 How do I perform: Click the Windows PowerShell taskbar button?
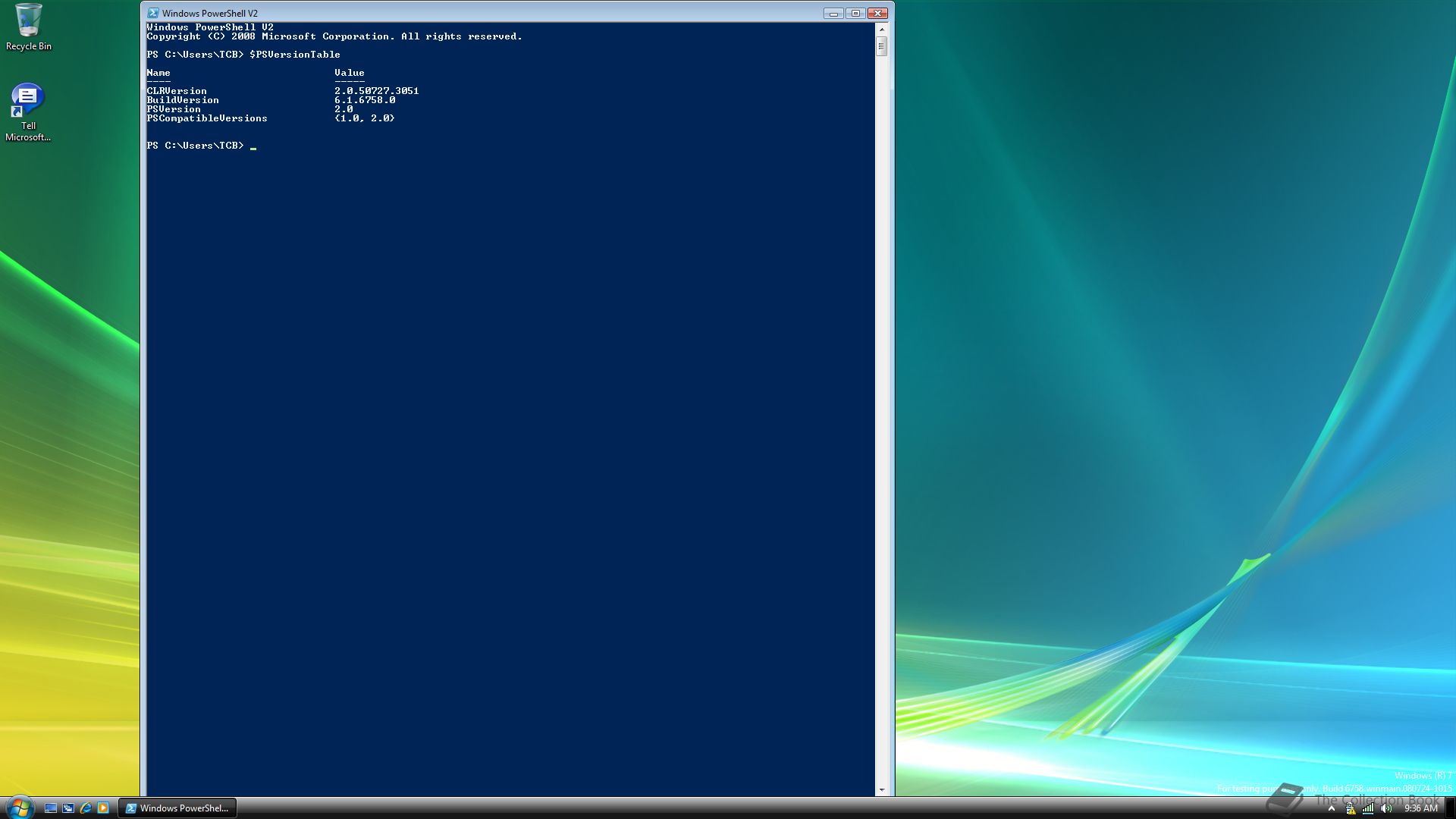(x=177, y=808)
